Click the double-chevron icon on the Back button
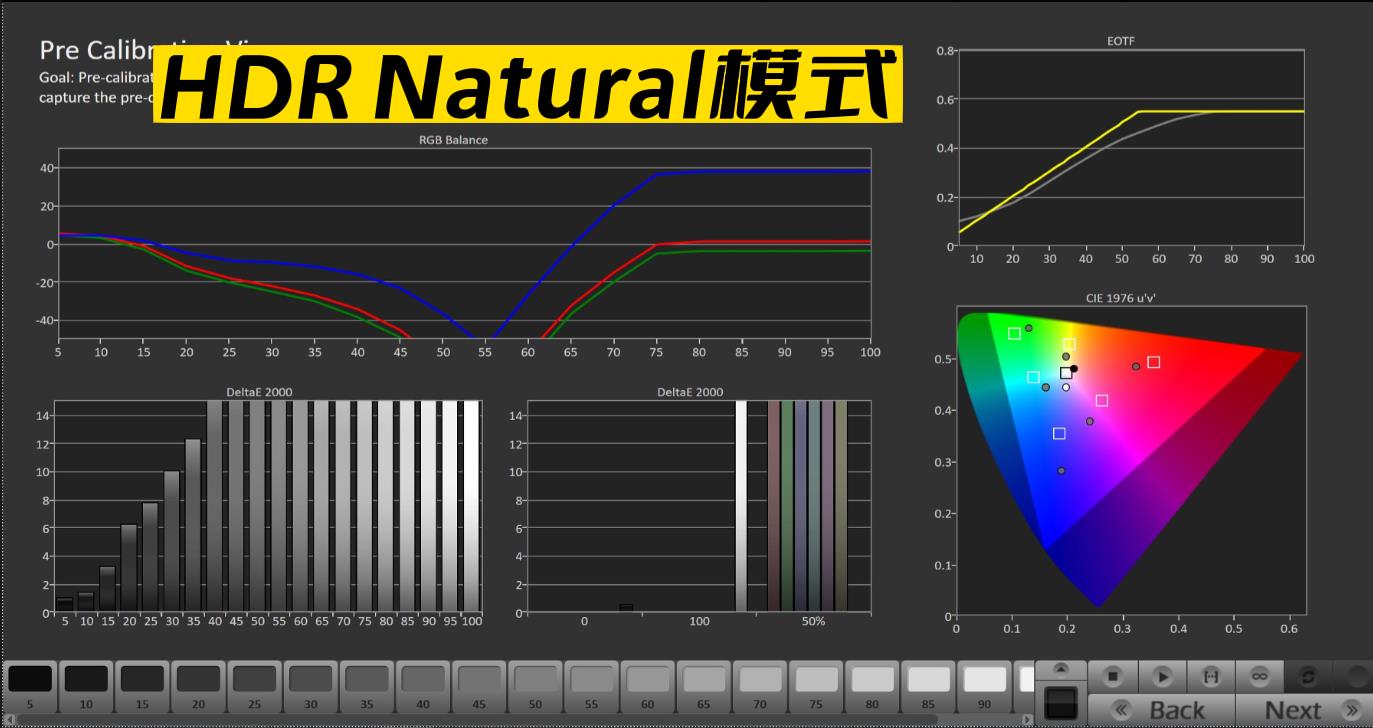Screen dimensions: 1373x728 pyautogui.click(x=1121, y=709)
